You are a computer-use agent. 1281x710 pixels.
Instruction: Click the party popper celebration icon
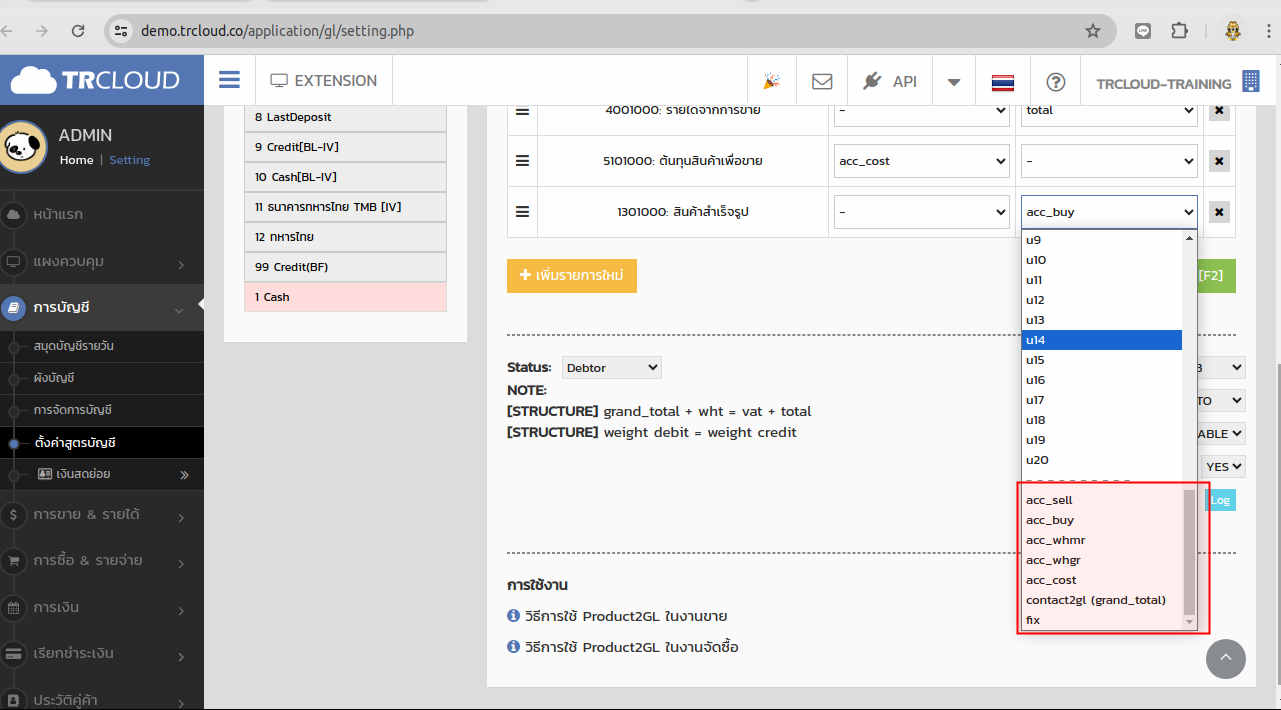point(772,81)
